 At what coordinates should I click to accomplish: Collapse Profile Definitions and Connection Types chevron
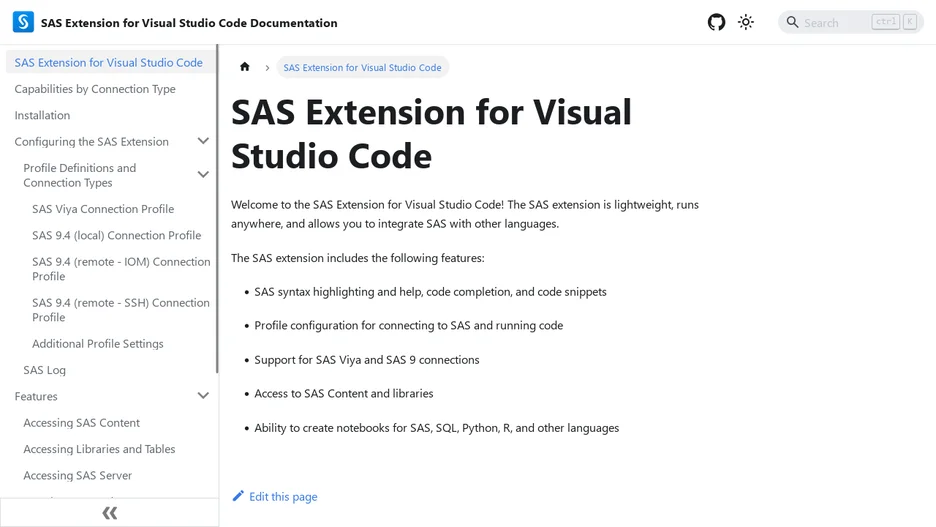tap(204, 175)
